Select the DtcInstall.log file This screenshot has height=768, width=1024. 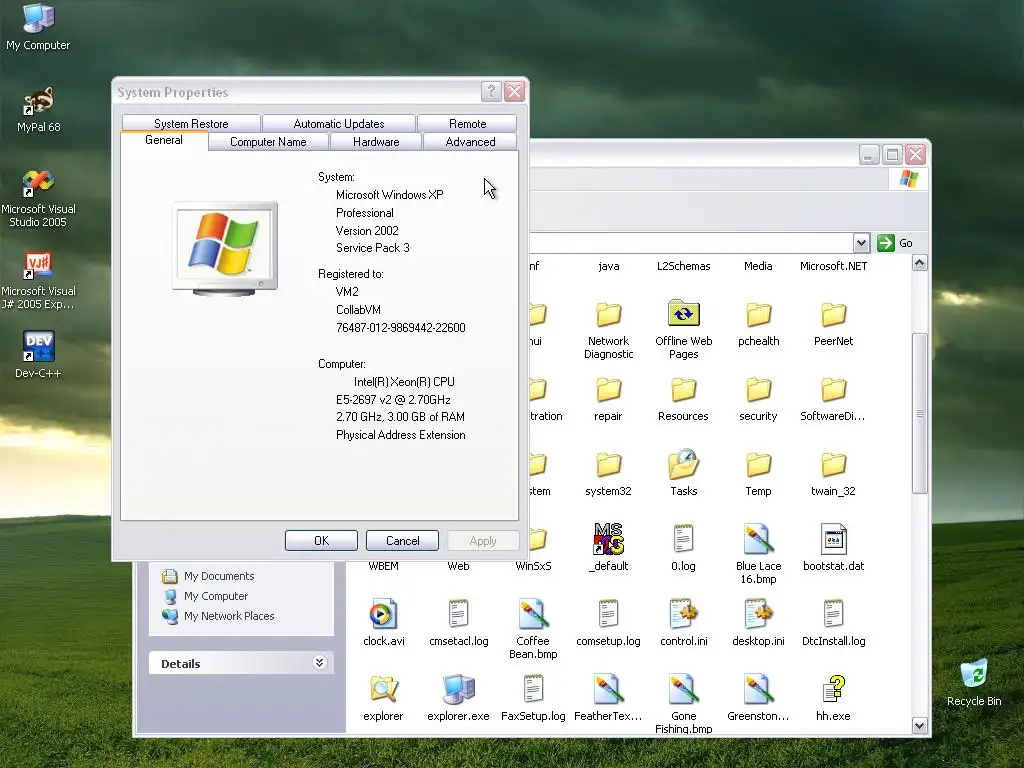point(833,622)
